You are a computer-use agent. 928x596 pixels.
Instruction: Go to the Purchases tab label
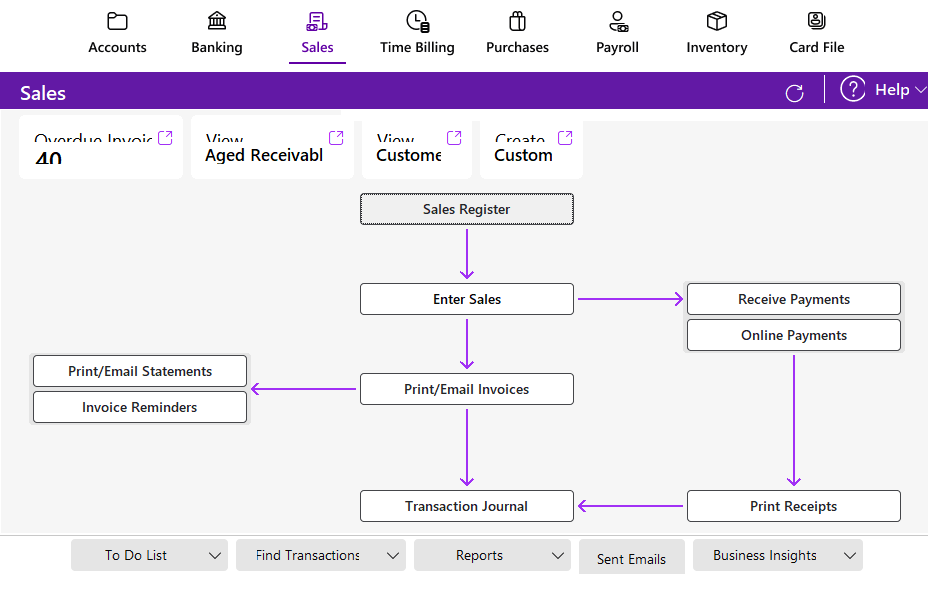pyautogui.click(x=517, y=47)
